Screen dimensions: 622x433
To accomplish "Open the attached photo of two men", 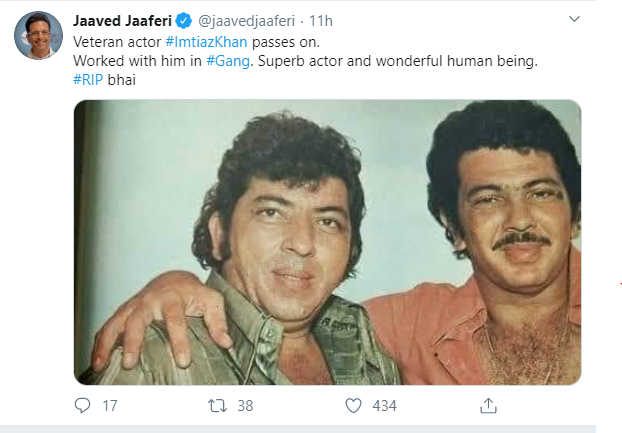I will click(x=327, y=242).
